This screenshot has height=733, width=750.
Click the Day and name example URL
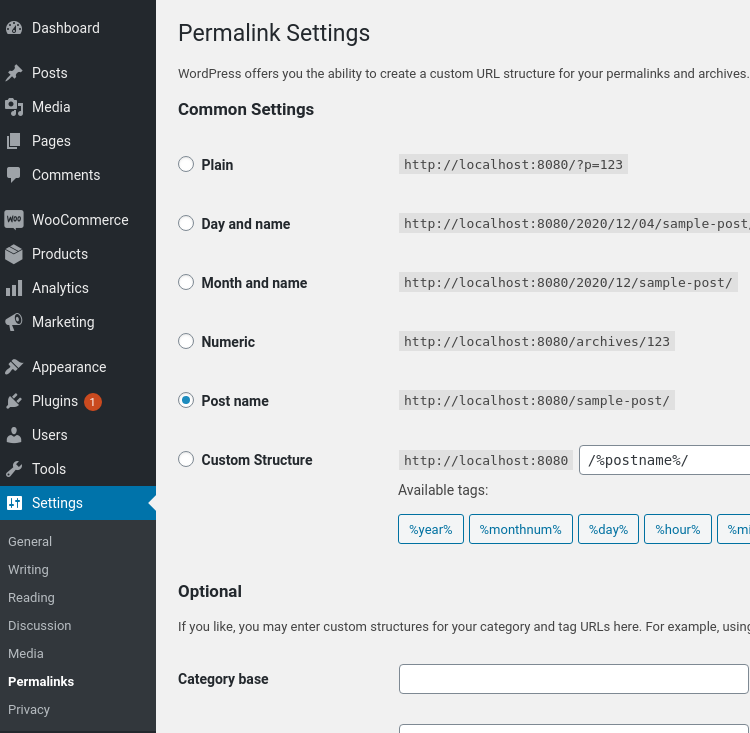click(574, 223)
